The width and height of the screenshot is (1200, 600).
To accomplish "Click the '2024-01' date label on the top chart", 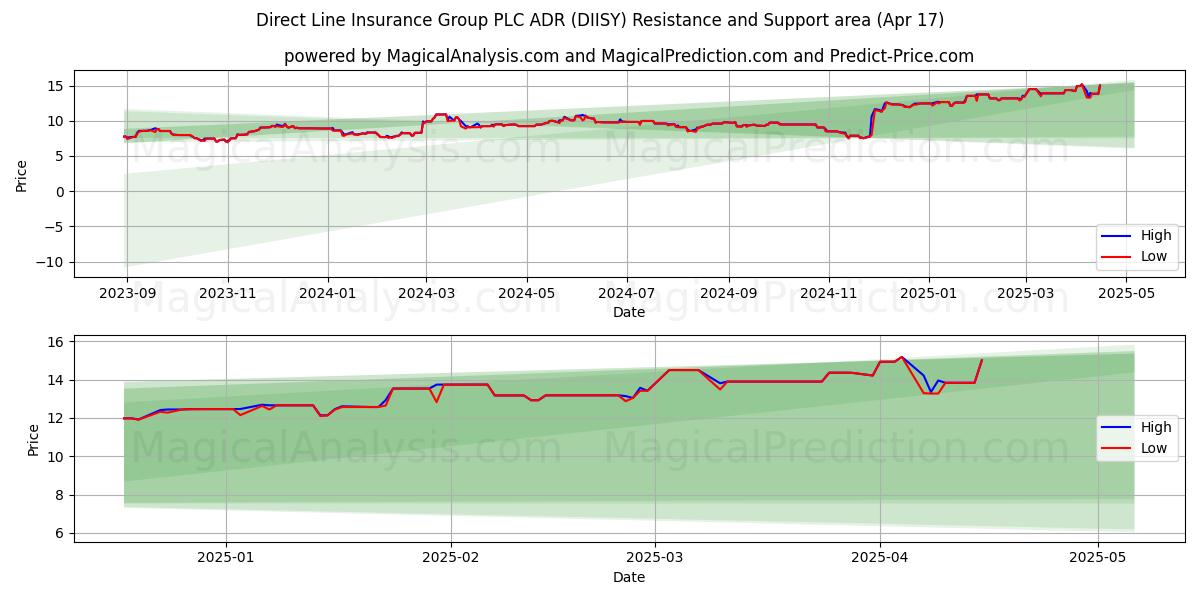I will 329,296.
